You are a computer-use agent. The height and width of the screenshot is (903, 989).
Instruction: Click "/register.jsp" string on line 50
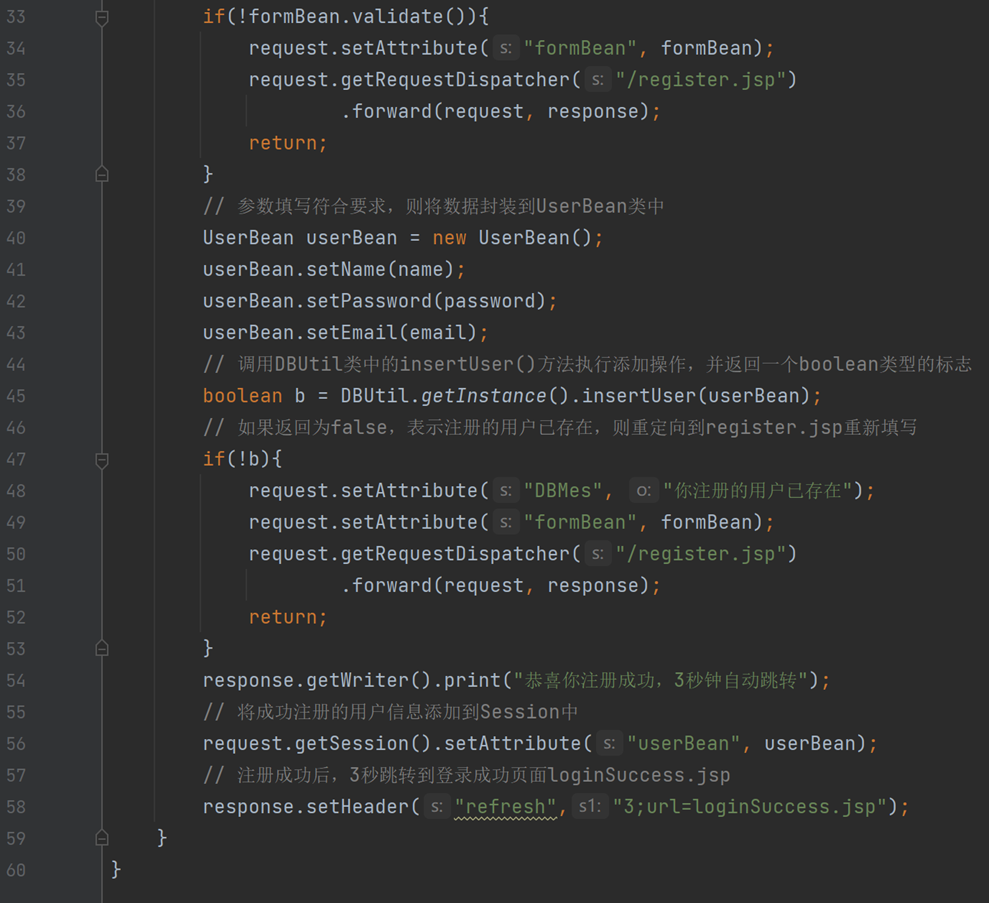[x=701, y=554]
